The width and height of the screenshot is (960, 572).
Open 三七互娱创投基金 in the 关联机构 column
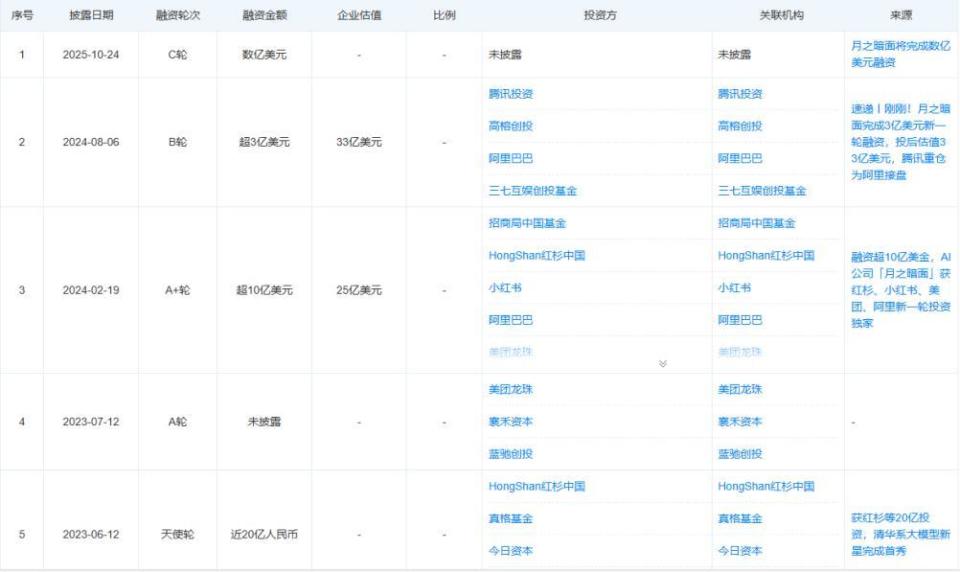click(762, 191)
